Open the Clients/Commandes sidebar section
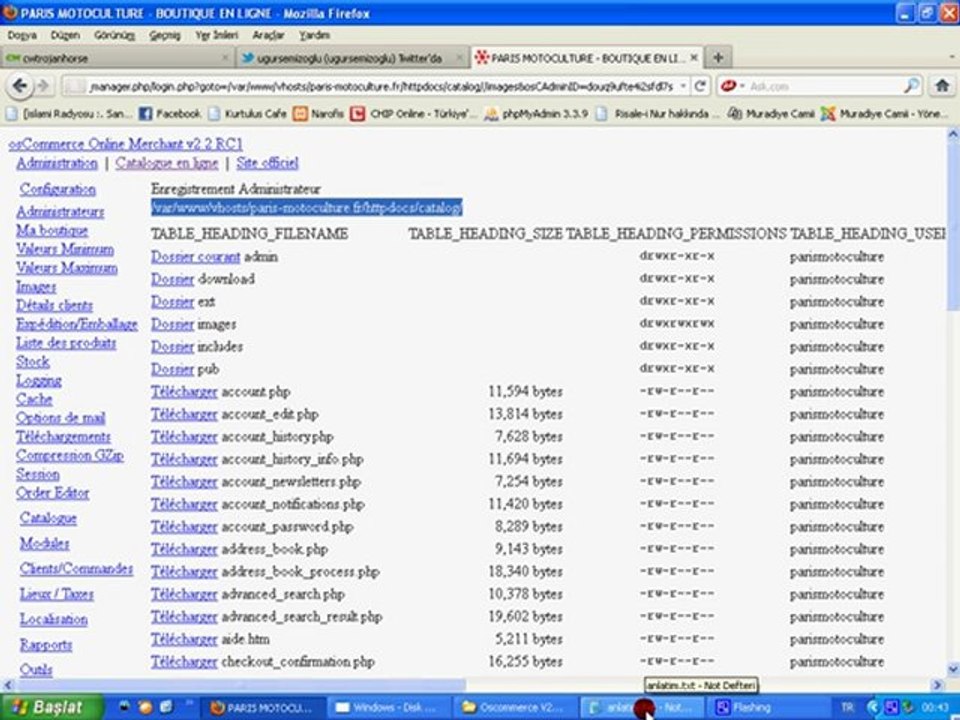Image resolution: width=960 pixels, height=720 pixels. (x=76, y=569)
